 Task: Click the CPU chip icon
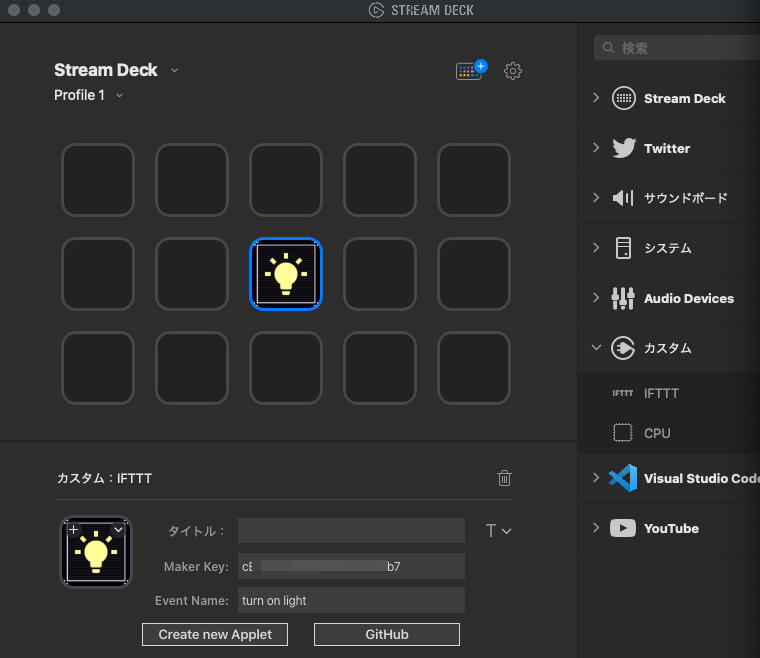coord(623,433)
